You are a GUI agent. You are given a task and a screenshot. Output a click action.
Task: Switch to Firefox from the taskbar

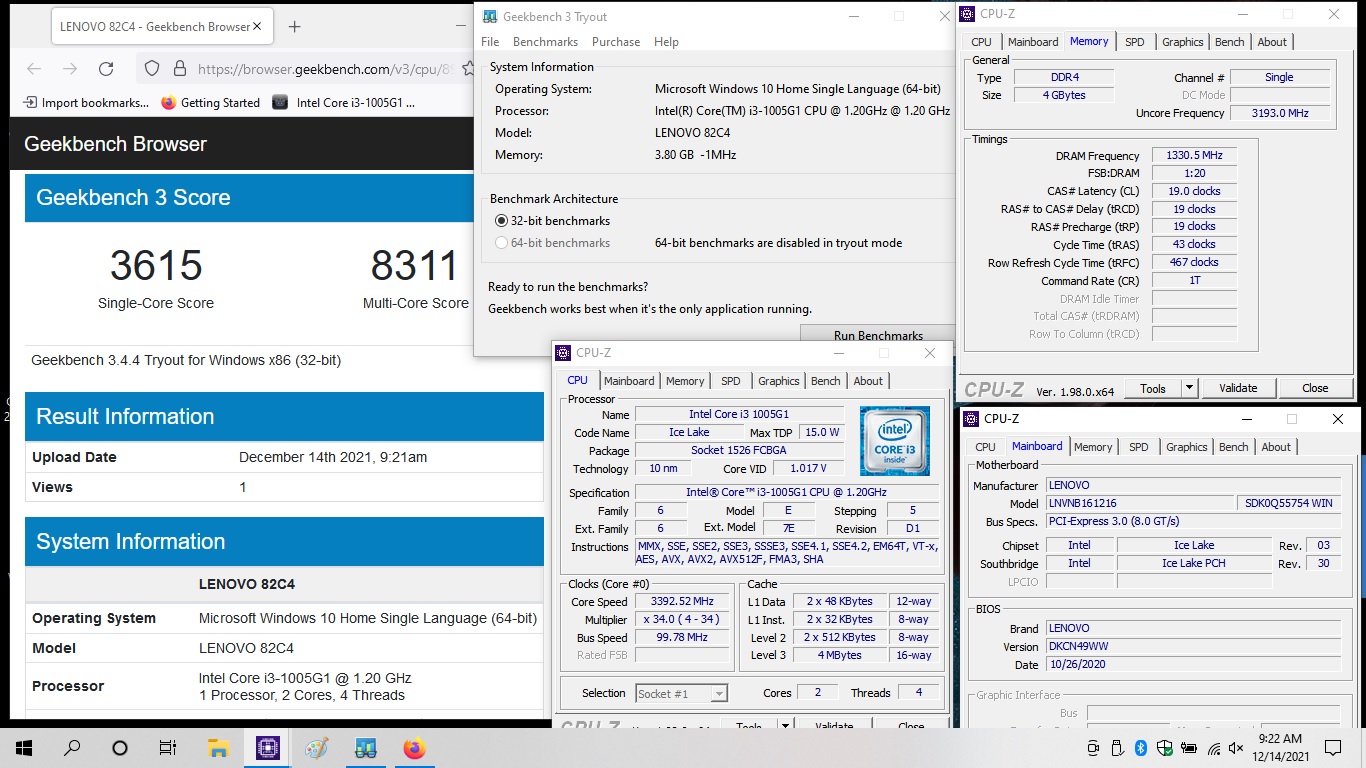(x=414, y=748)
